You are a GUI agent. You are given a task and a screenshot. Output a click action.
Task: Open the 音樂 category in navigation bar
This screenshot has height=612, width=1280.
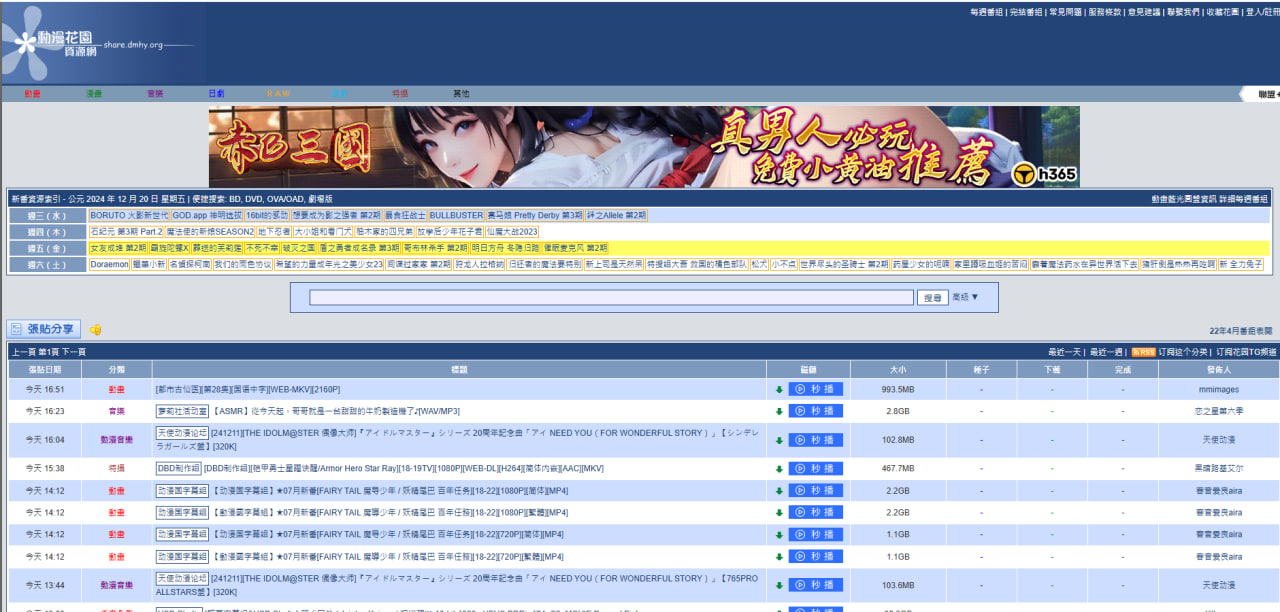(x=155, y=94)
